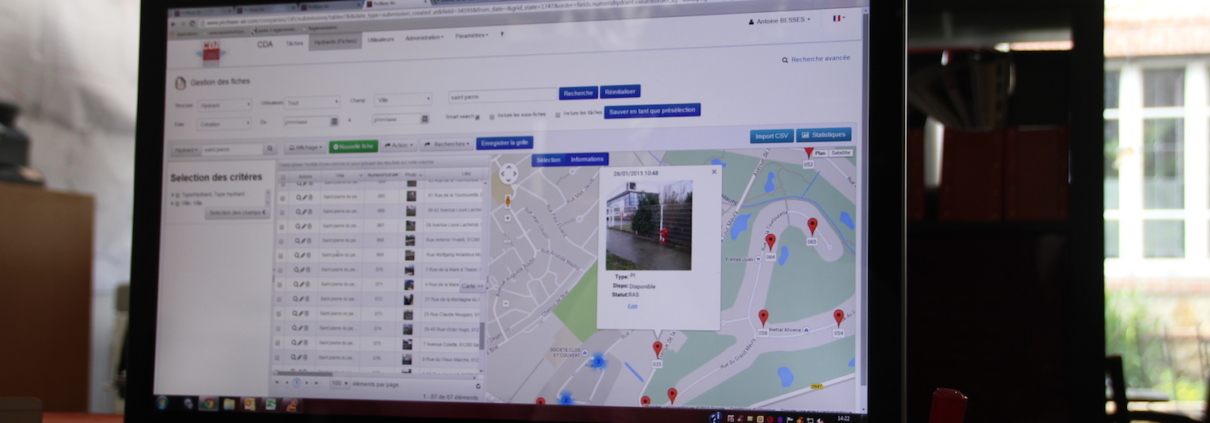
Task: Click the Enregistrer la grille button
Action: (x=505, y=143)
